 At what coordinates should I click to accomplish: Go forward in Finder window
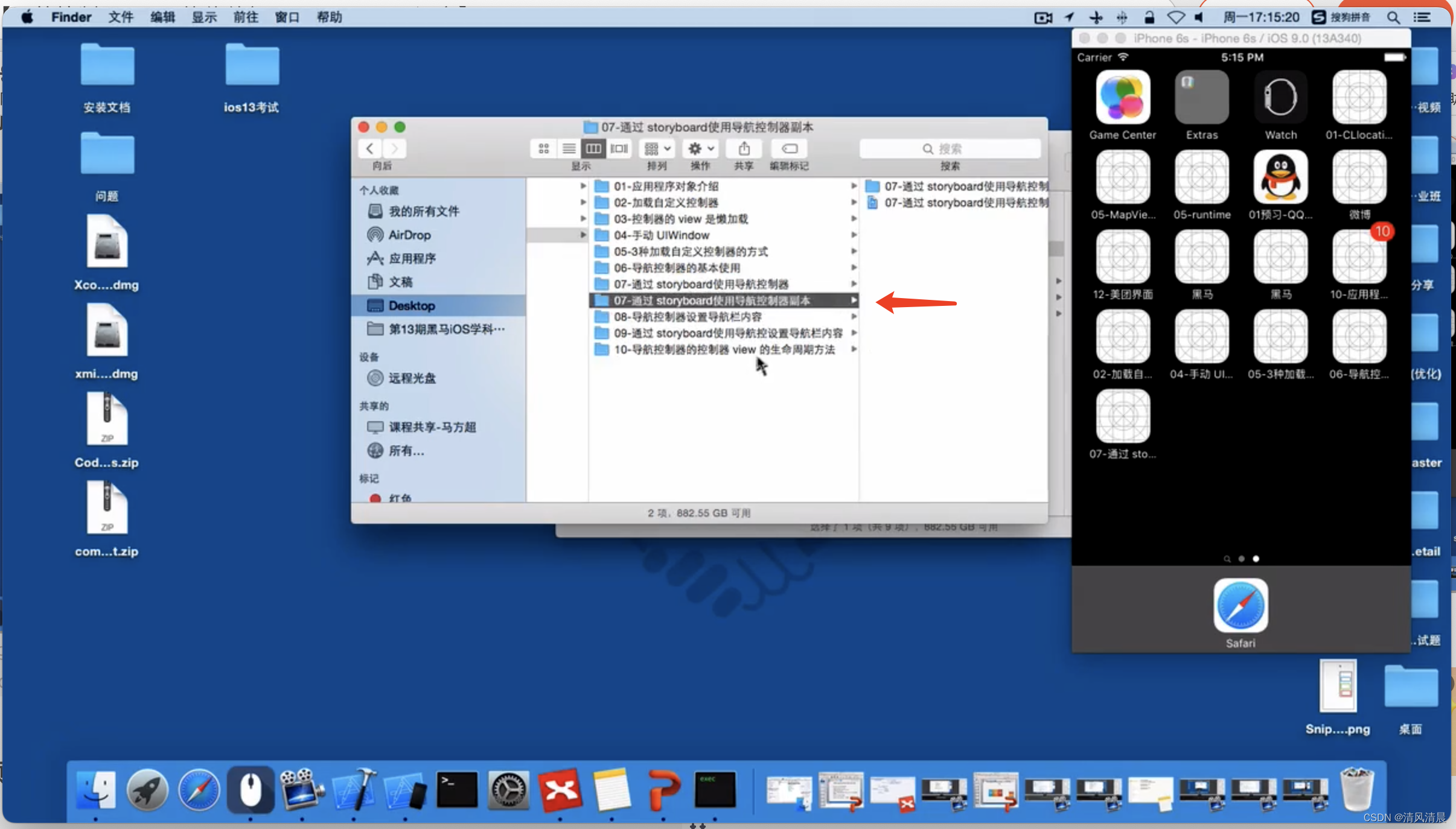[x=394, y=148]
